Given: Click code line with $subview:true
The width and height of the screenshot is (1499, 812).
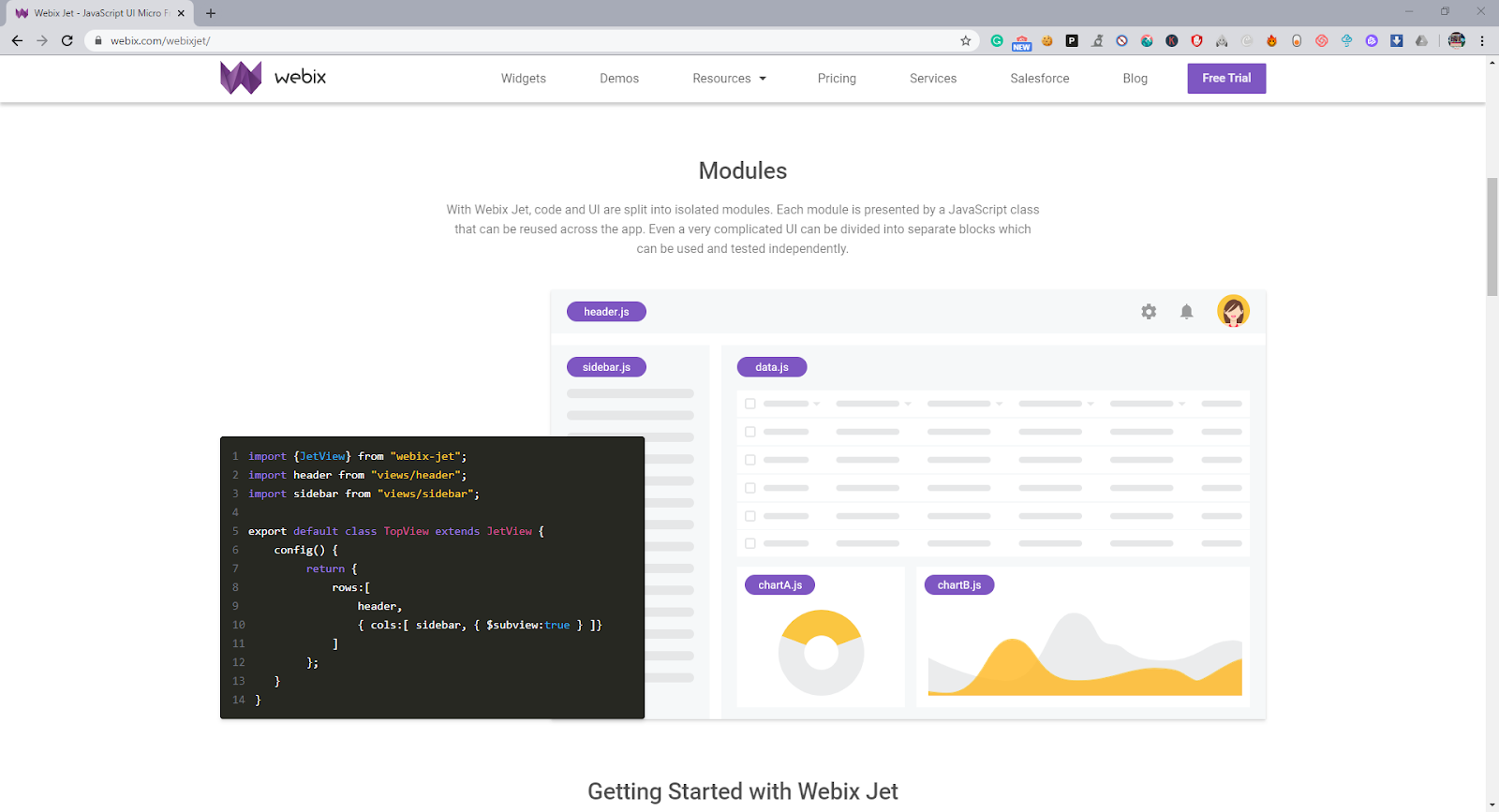Looking at the screenshot, I should tap(480, 625).
